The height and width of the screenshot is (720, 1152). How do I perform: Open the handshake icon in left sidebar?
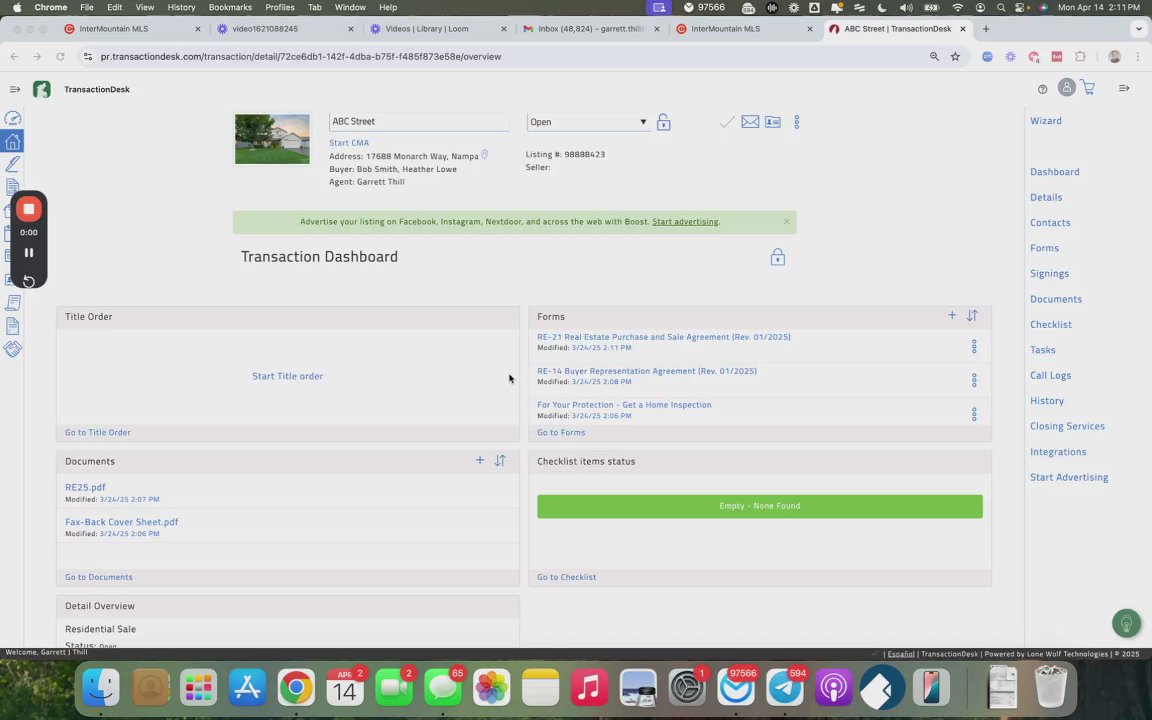(x=12, y=349)
